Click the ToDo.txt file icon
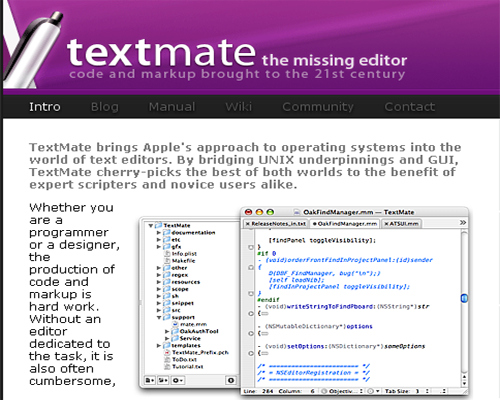 coord(168,359)
